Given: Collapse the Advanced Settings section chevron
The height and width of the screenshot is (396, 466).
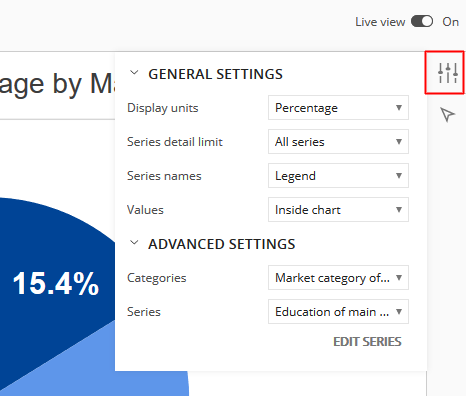Looking at the screenshot, I should tap(134, 242).
